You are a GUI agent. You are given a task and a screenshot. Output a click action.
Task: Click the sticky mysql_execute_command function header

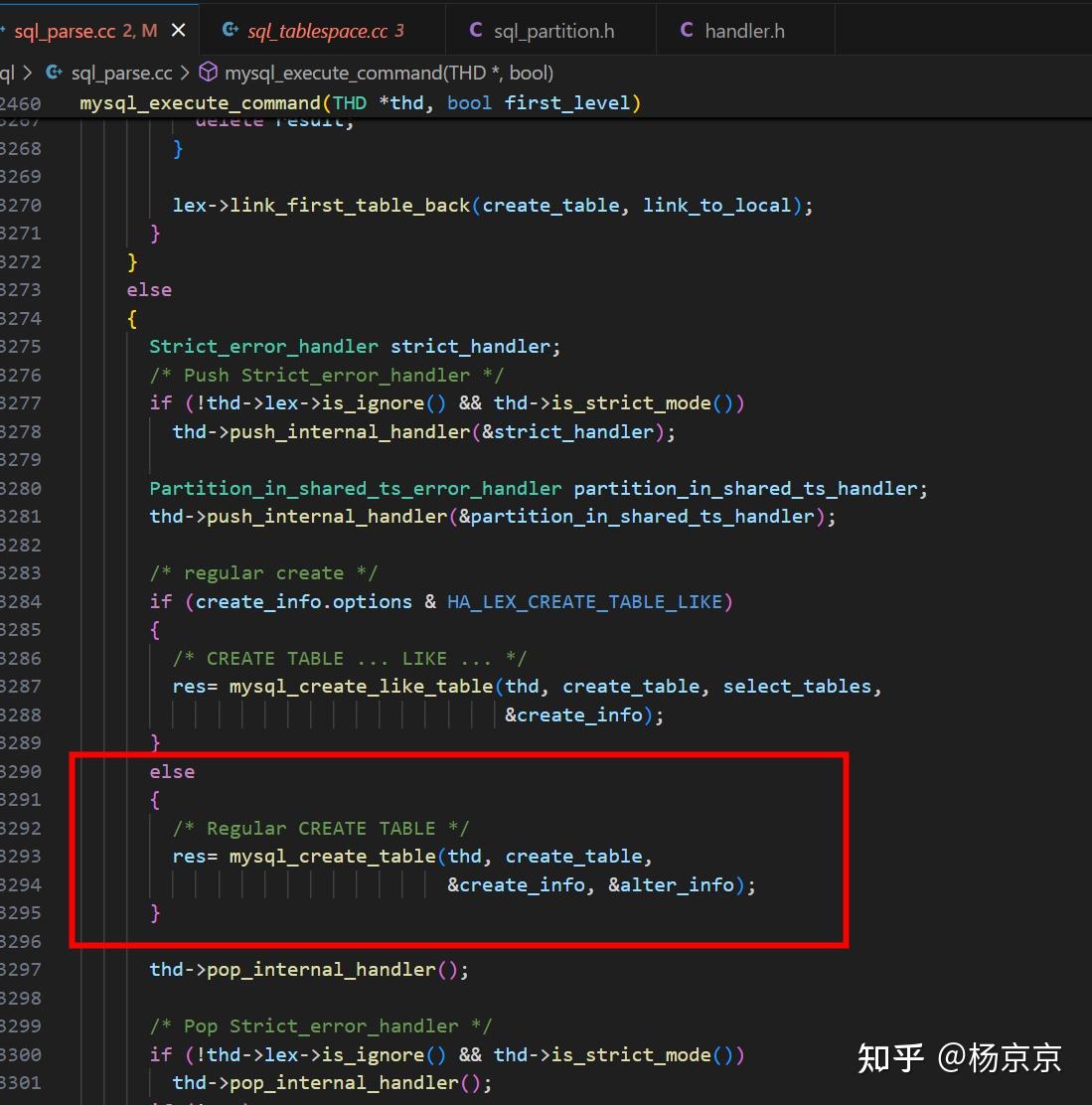tap(358, 102)
